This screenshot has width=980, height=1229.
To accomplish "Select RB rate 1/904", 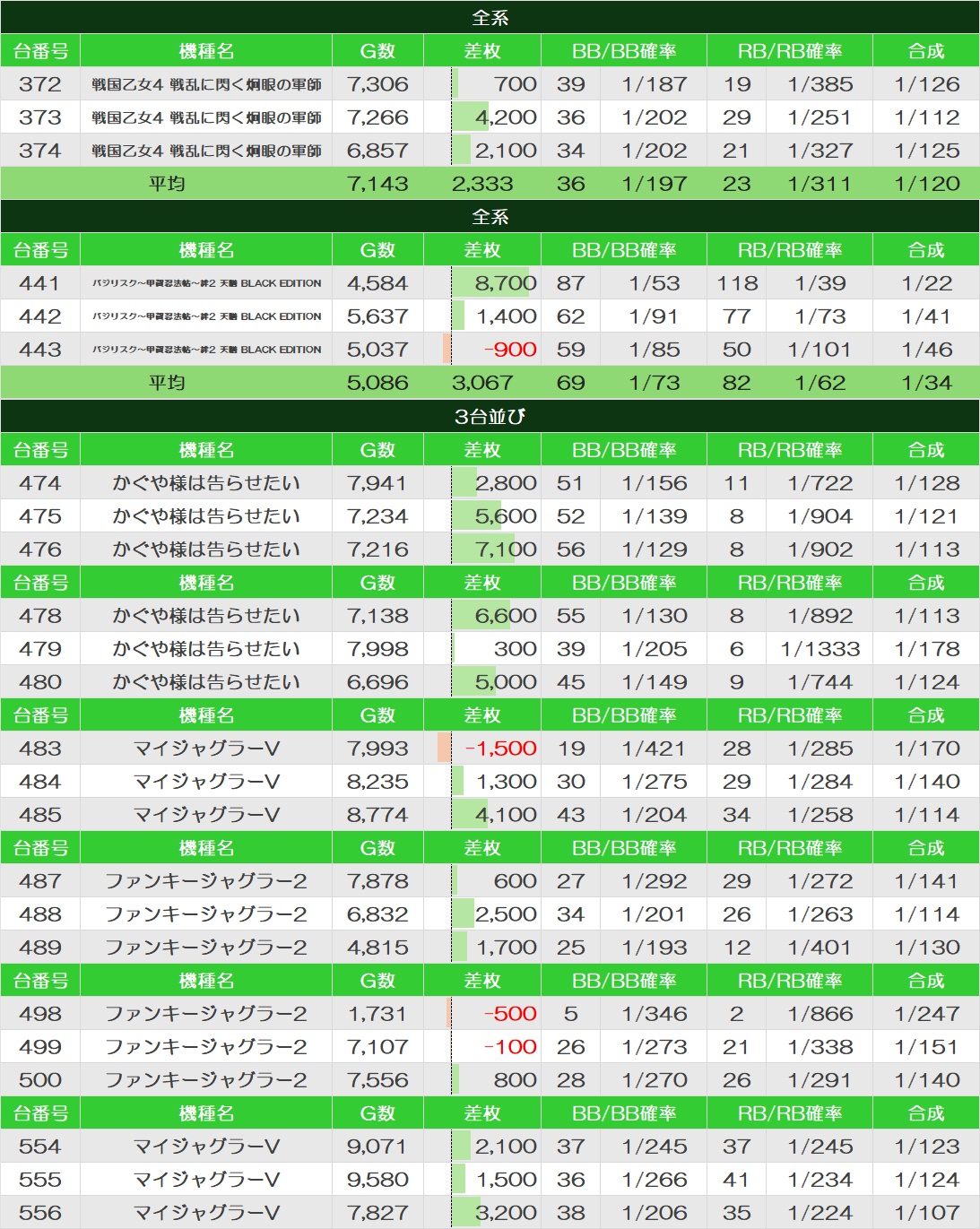I will (820, 516).
